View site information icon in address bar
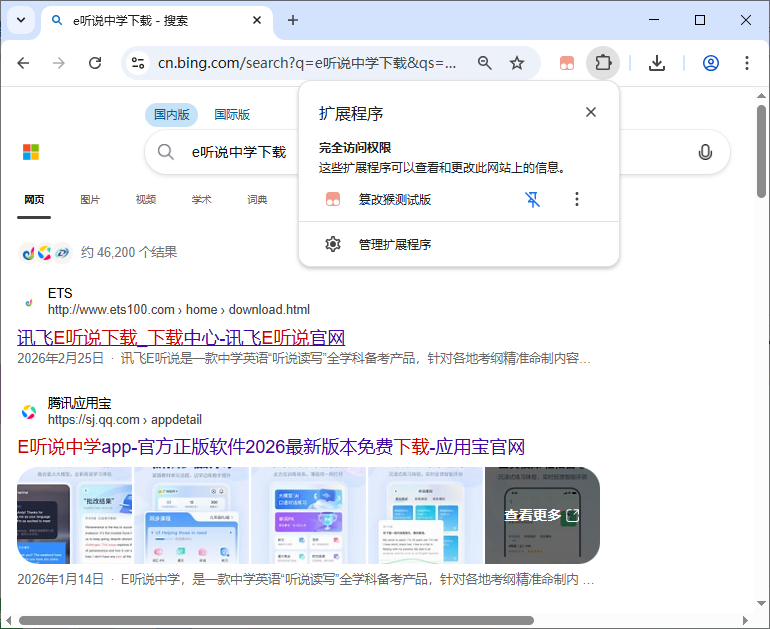The height and width of the screenshot is (629, 770). [x=138, y=63]
